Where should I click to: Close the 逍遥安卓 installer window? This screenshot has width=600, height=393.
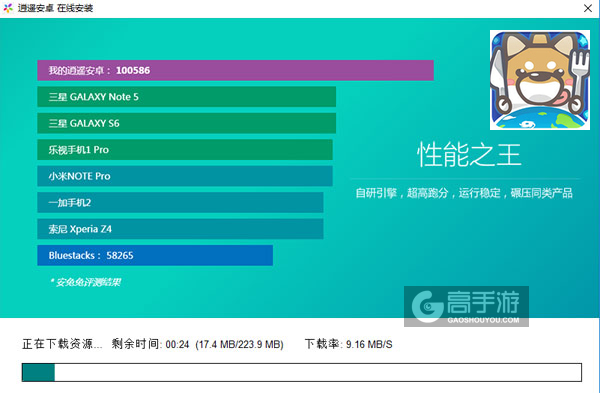(588, 8)
